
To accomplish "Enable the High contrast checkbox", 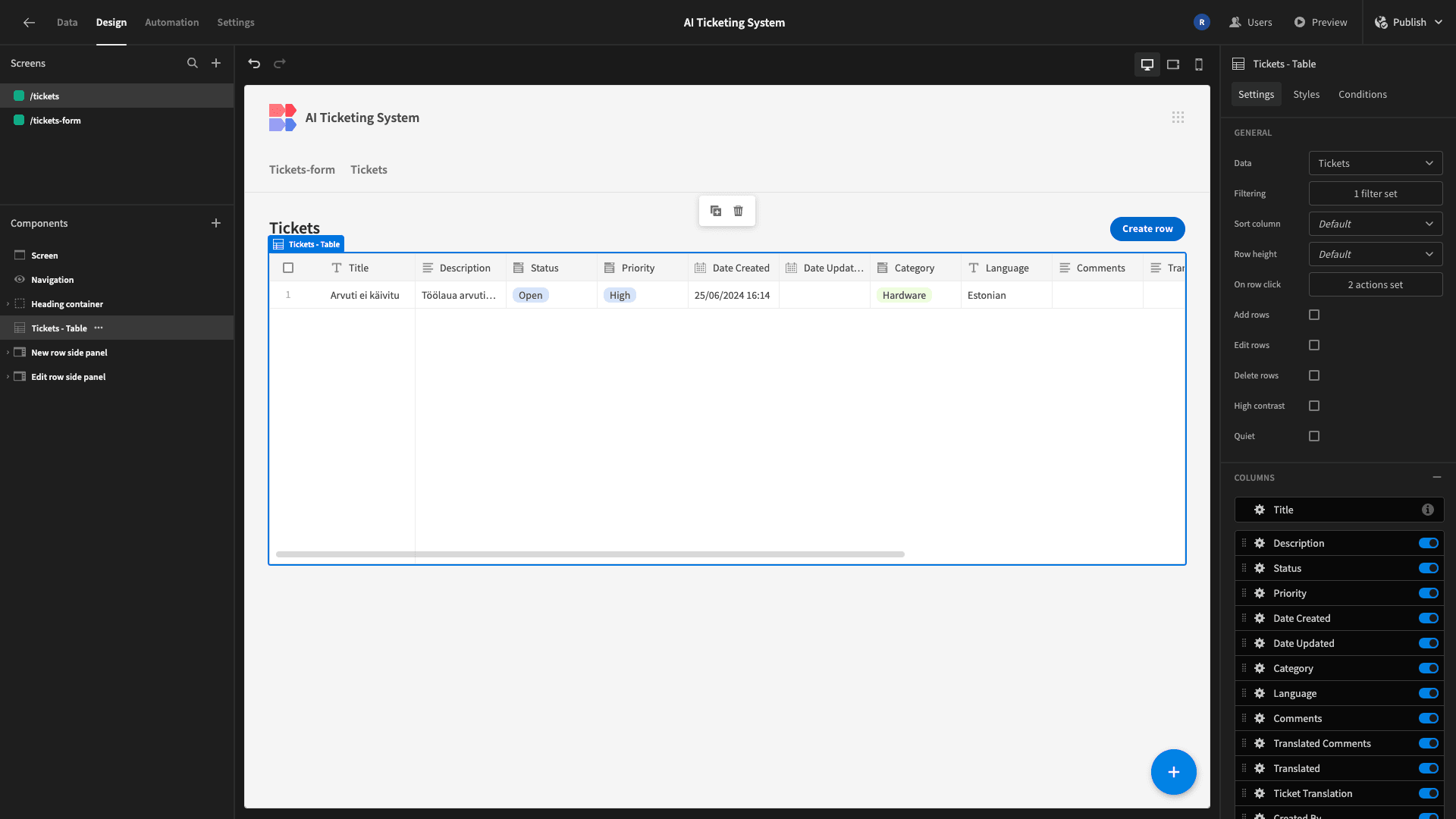I will [1314, 406].
